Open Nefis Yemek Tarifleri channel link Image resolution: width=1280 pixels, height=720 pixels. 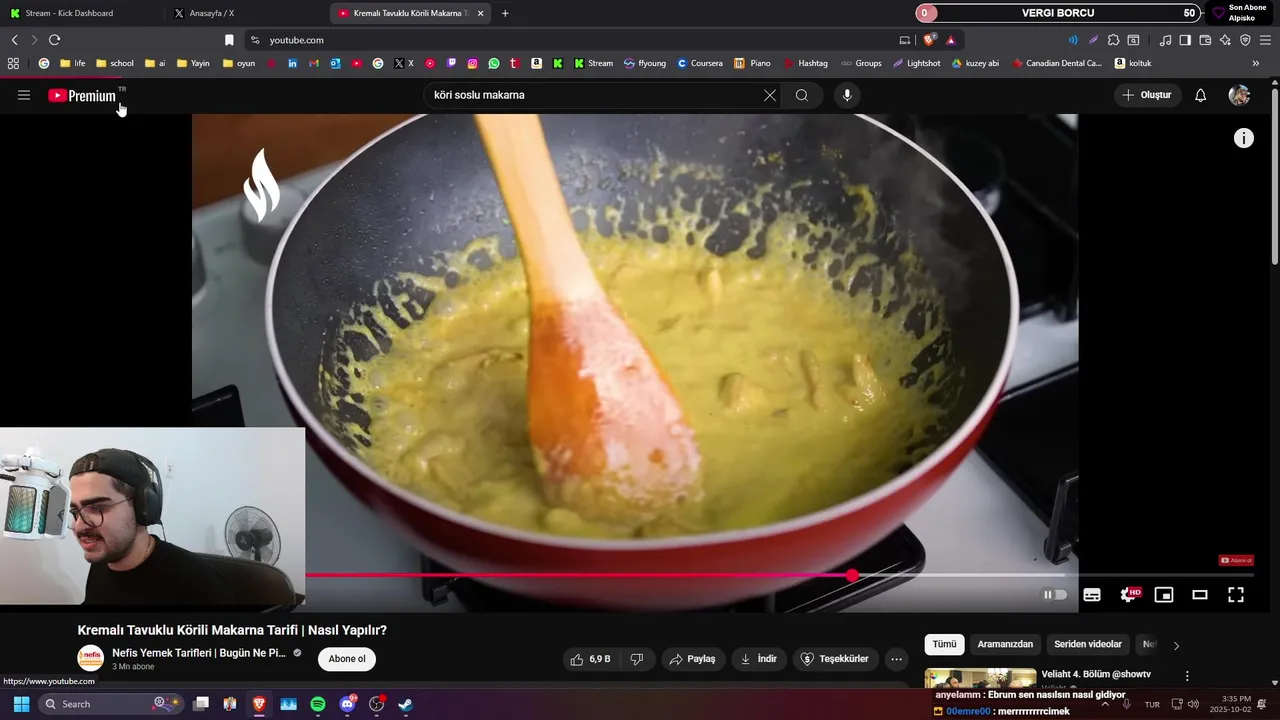point(199,653)
